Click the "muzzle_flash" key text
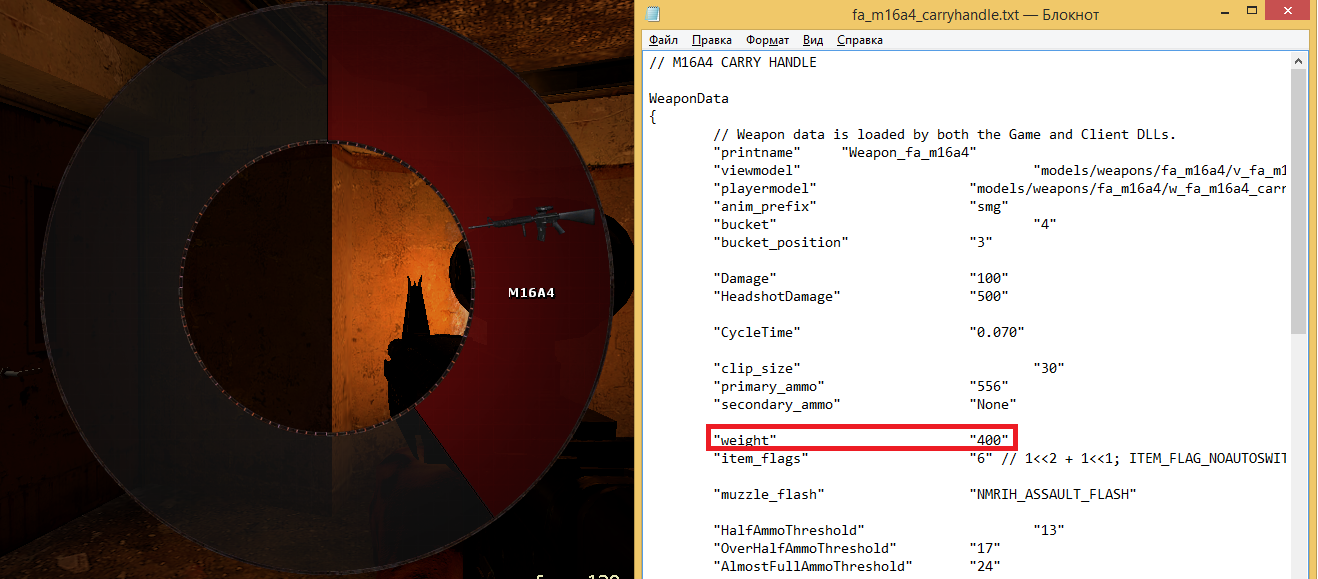The width and height of the screenshot is (1318, 579). point(769,494)
